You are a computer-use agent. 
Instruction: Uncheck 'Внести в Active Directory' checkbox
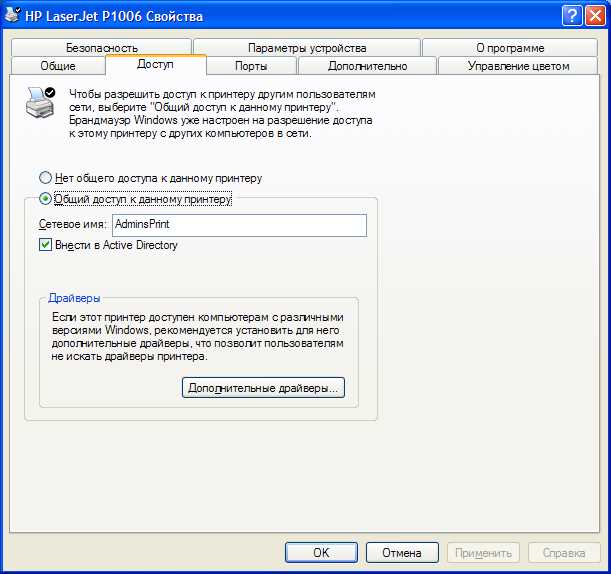pyautogui.click(x=45, y=245)
